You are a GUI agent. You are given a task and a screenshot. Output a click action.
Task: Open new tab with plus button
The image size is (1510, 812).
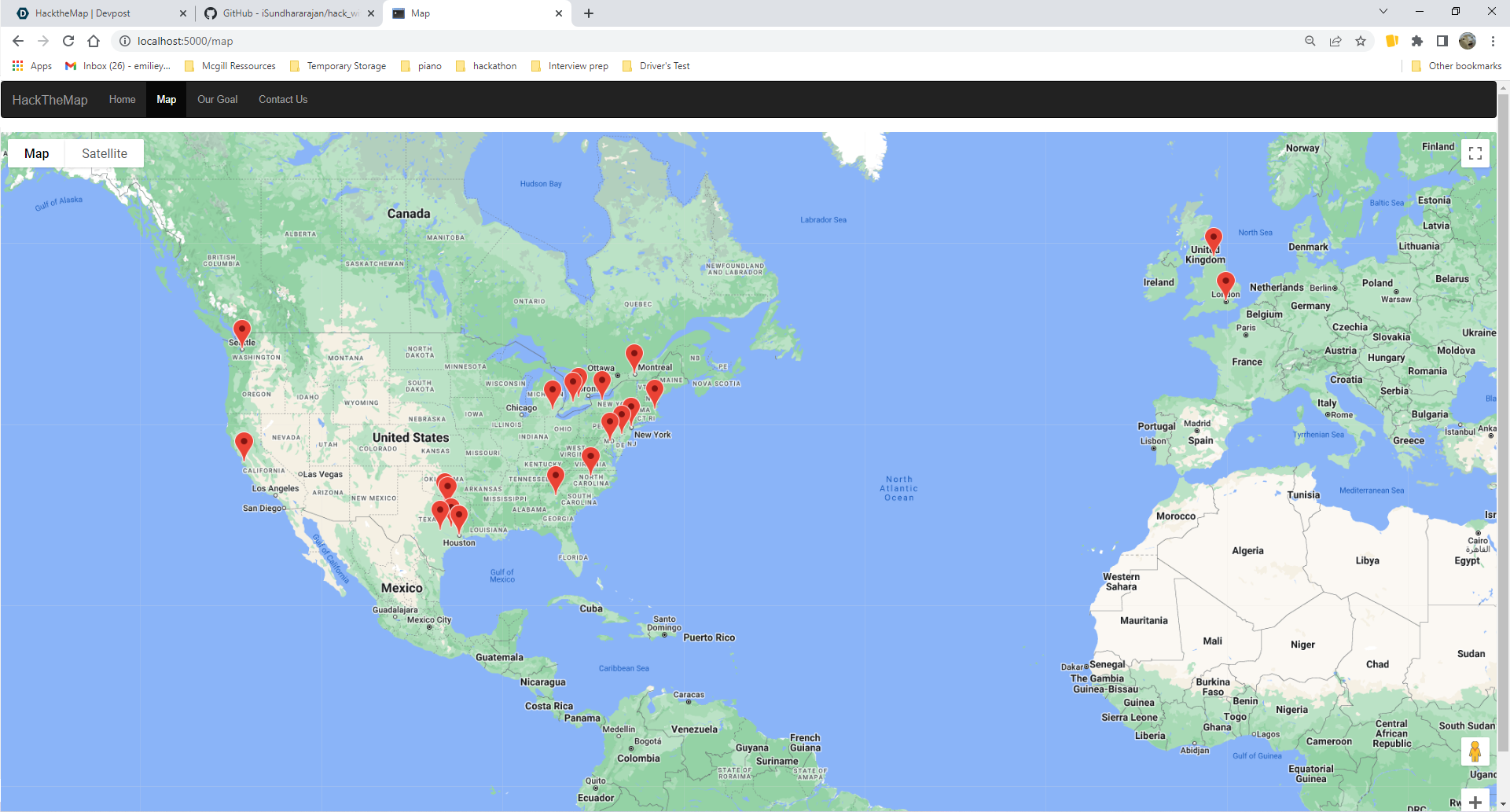click(589, 13)
